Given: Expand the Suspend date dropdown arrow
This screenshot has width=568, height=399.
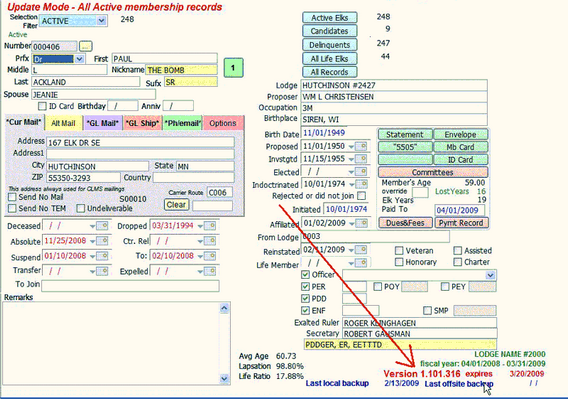Looking at the screenshot, I should coord(92,257).
